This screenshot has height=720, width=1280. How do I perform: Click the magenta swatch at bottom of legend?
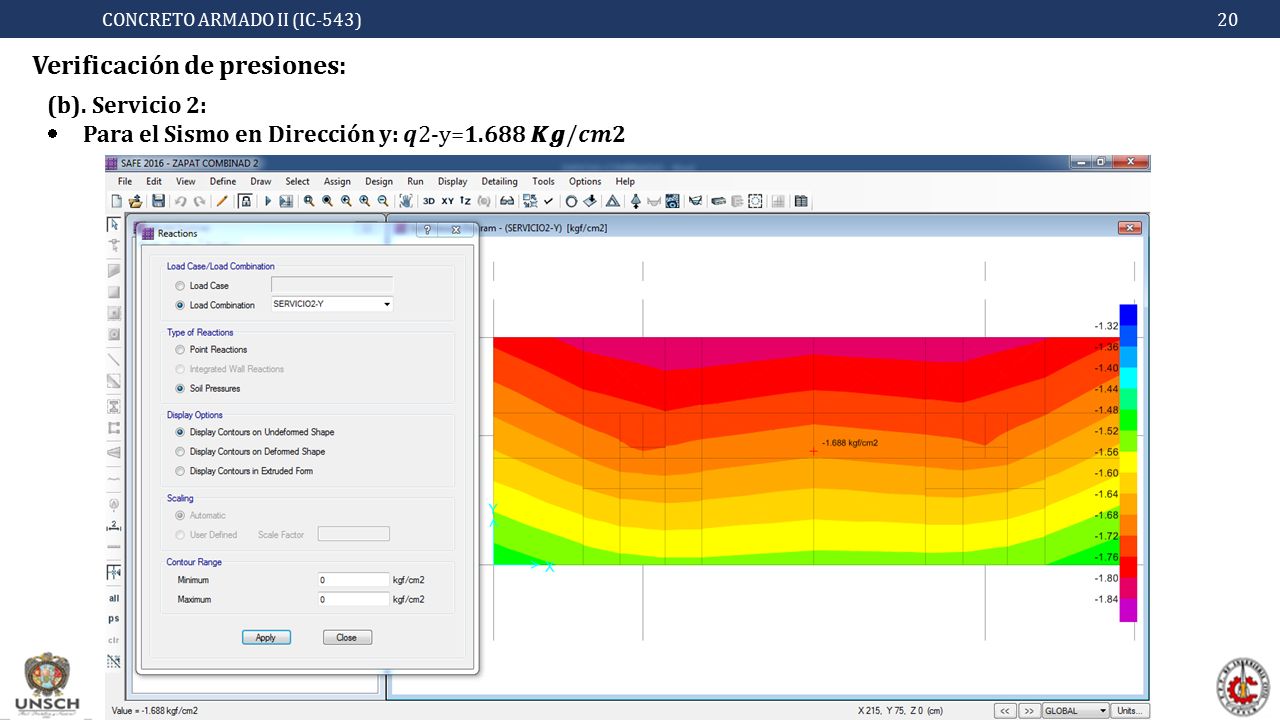point(1128,611)
